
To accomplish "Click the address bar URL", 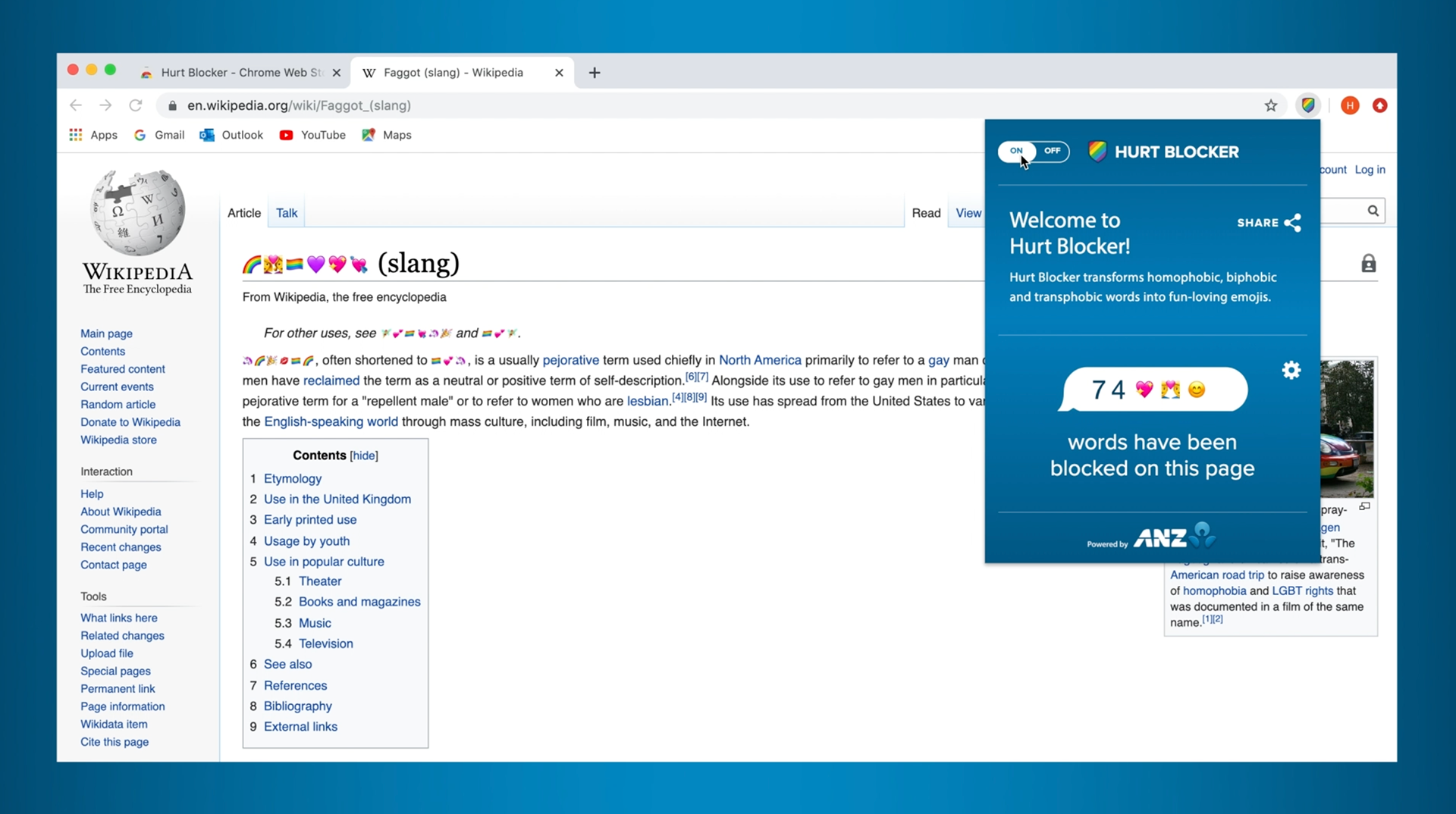I will 299,105.
